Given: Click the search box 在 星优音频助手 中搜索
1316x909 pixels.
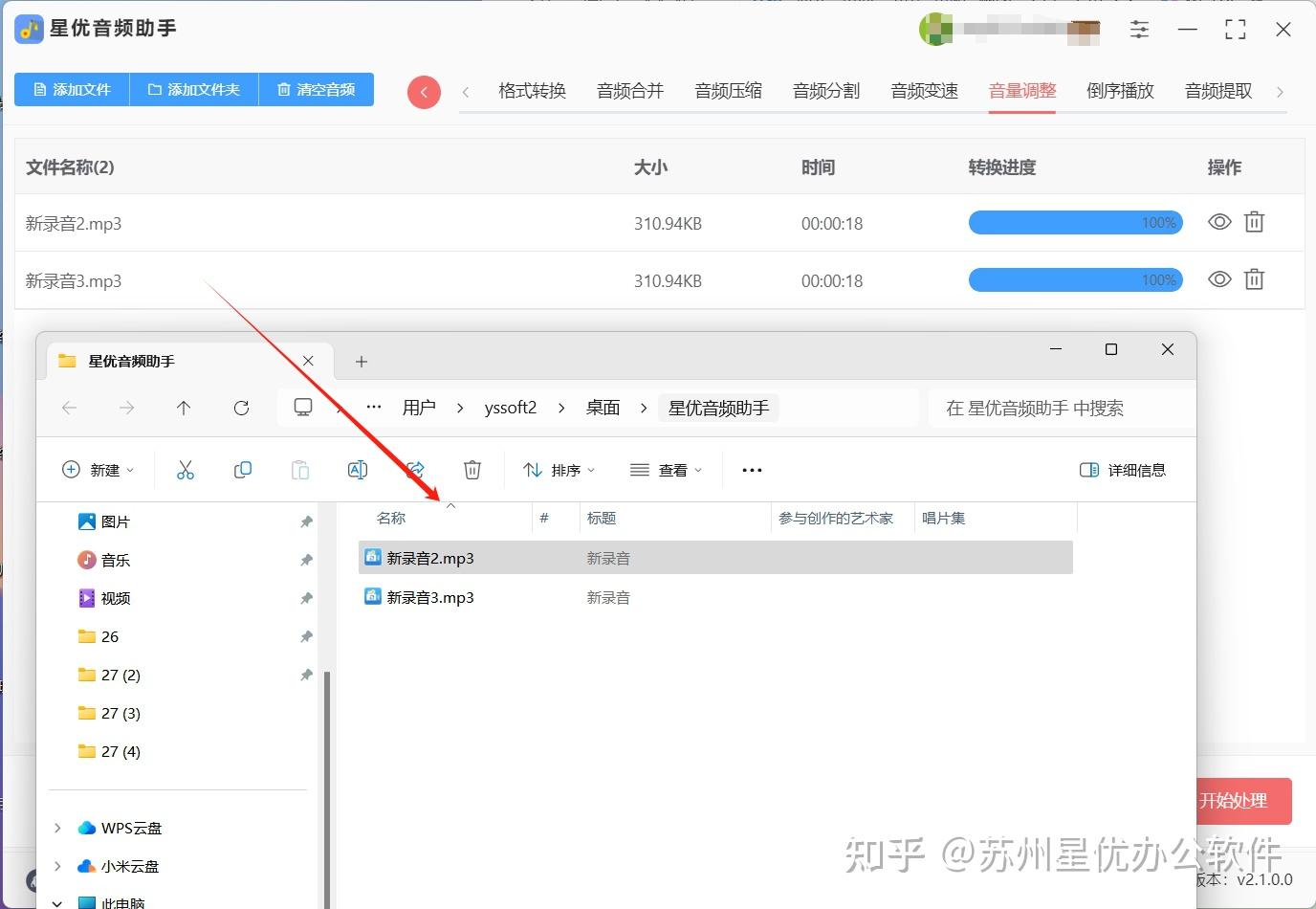Looking at the screenshot, I should [1062, 408].
